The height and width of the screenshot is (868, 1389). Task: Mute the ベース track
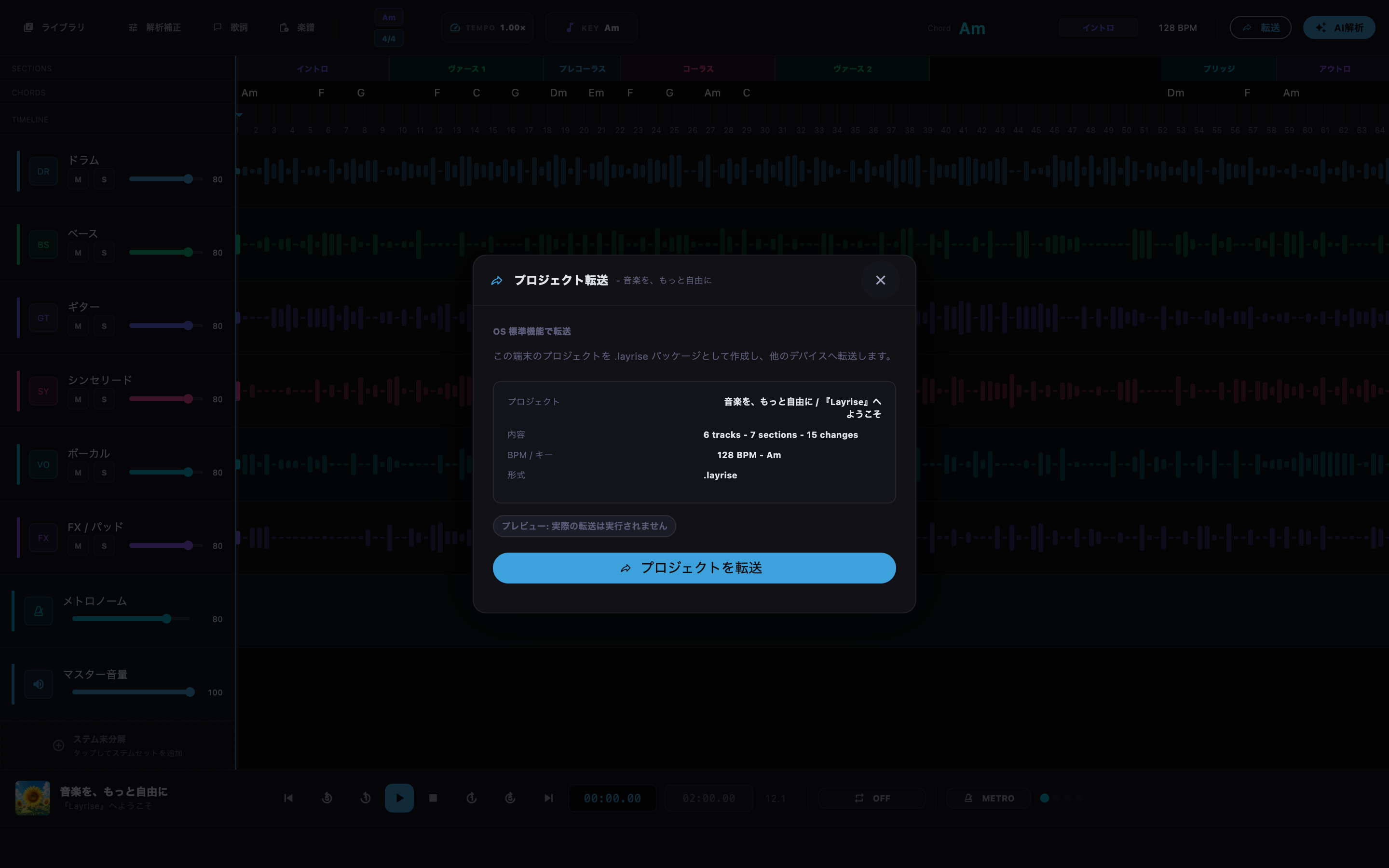[x=78, y=253]
